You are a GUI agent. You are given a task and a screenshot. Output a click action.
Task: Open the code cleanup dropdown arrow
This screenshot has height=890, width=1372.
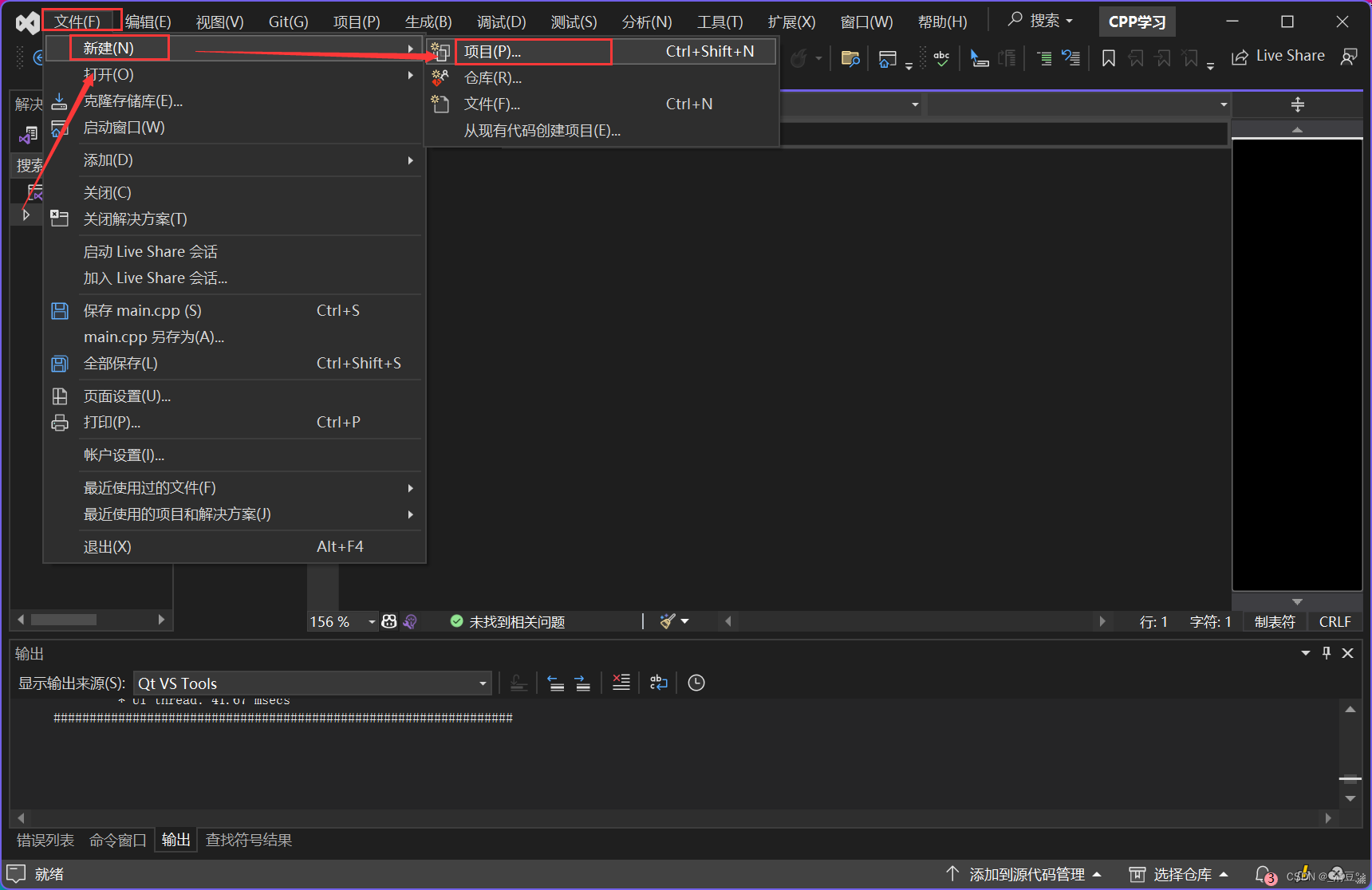685,621
